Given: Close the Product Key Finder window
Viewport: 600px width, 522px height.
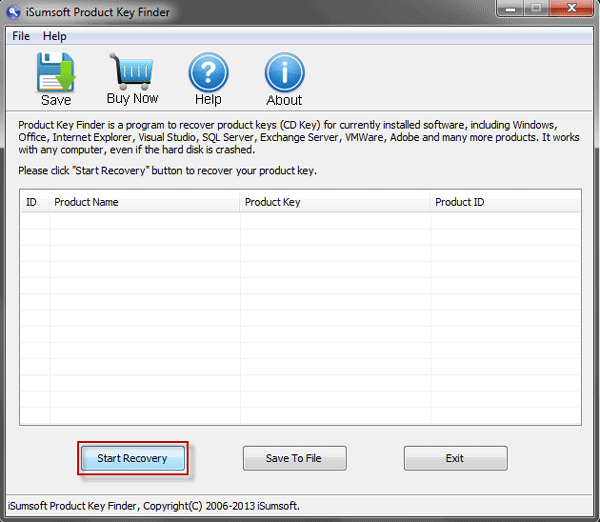Looking at the screenshot, I should click(x=571, y=8).
